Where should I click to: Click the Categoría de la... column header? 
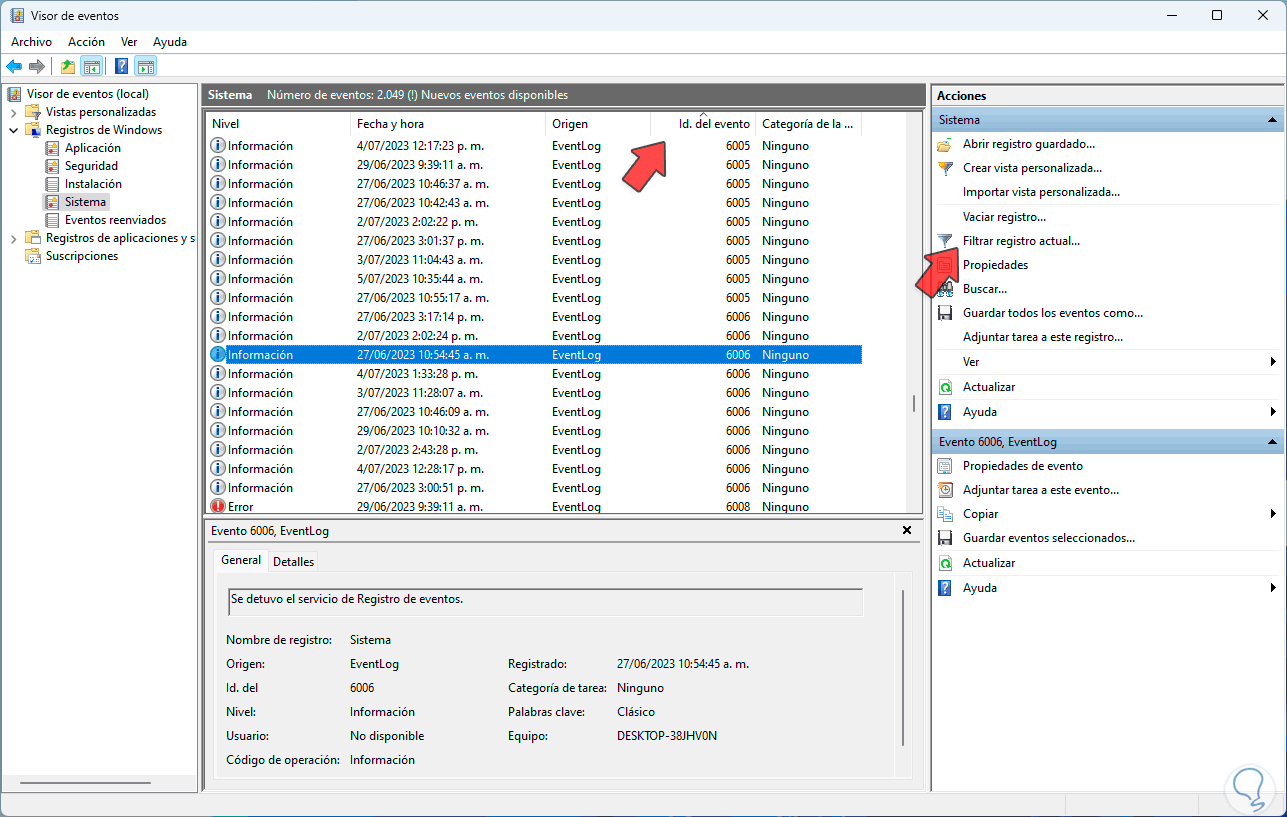808,124
